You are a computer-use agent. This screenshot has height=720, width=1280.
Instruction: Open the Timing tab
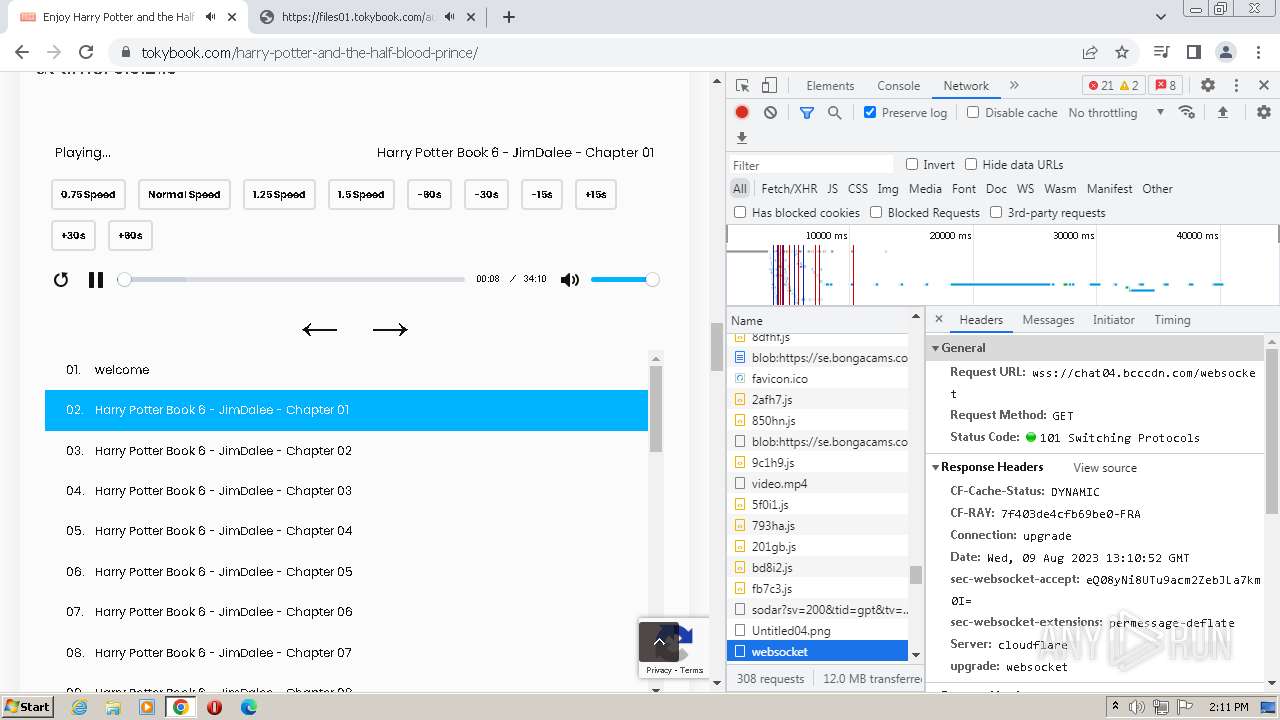(x=1172, y=320)
